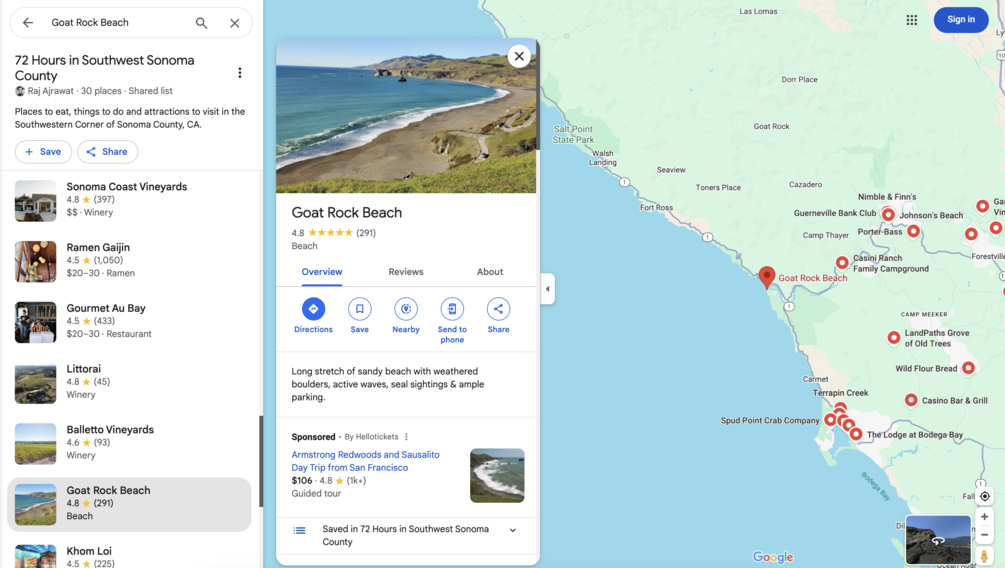Search Nearby Goat Rock Beach
Viewport: 1005px width, 568px height.
406,309
